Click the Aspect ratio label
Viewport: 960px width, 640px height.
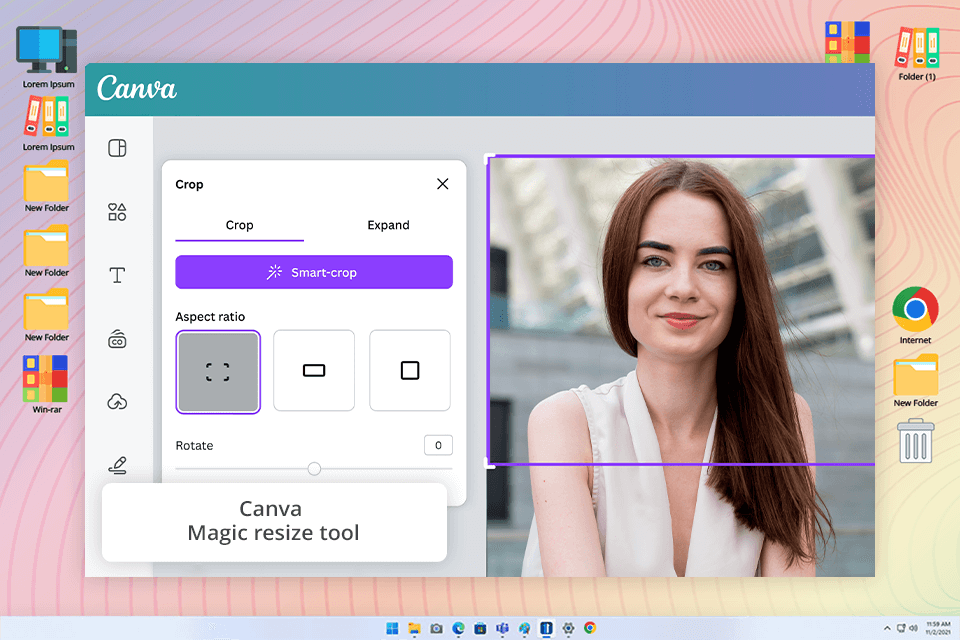coord(210,317)
